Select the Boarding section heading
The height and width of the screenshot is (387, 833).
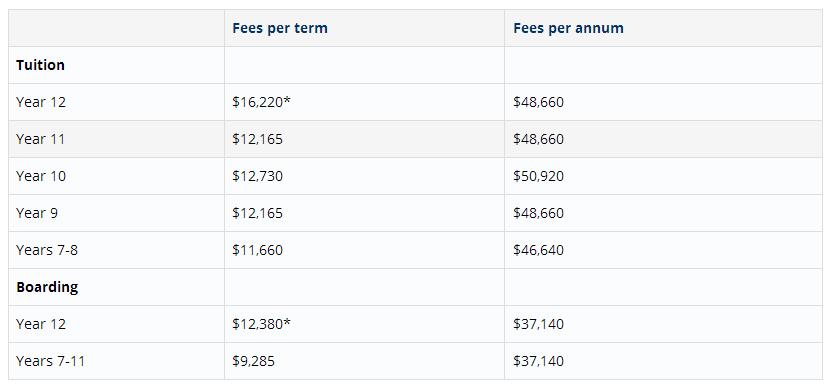tap(47, 287)
